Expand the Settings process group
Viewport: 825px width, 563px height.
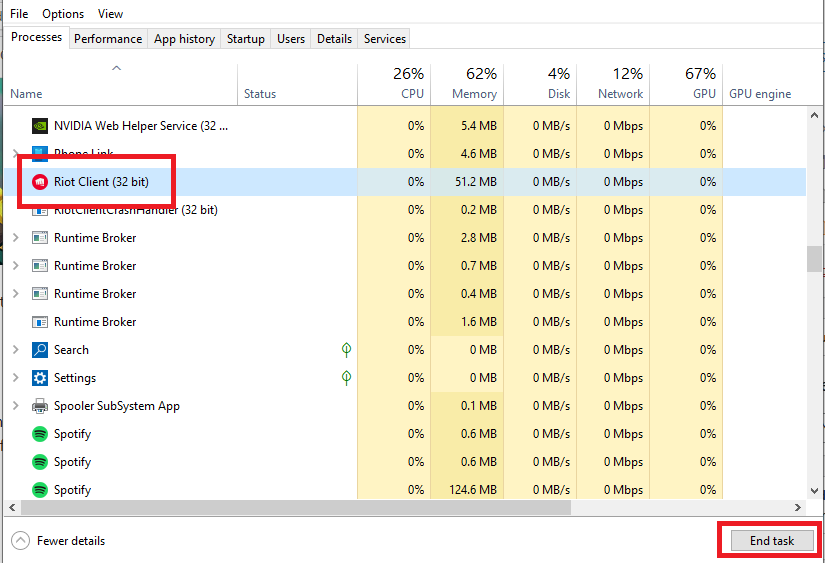click(x=15, y=378)
